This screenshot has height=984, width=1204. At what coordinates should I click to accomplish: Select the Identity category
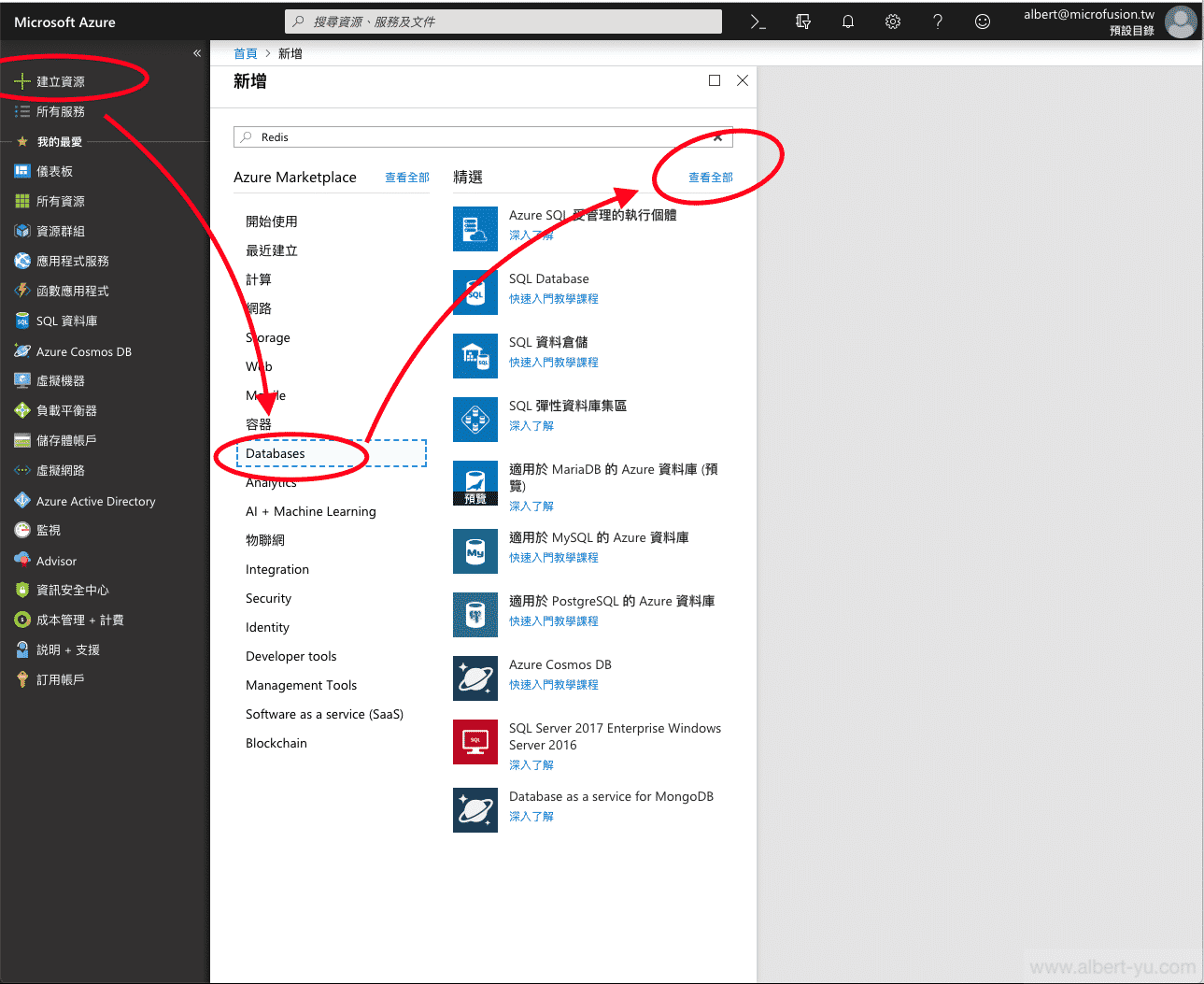[267, 627]
